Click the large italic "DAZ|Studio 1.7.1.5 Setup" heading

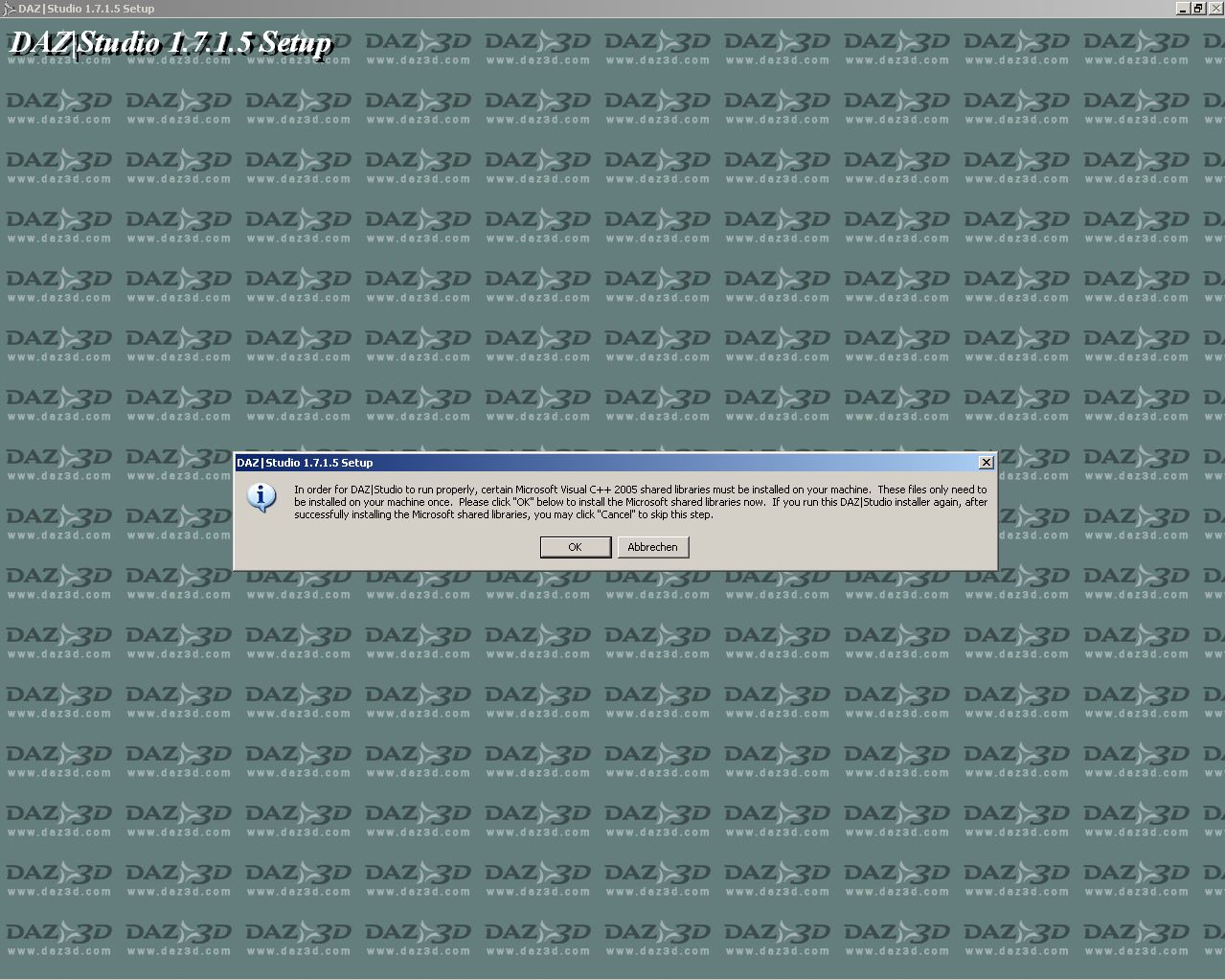(x=170, y=43)
